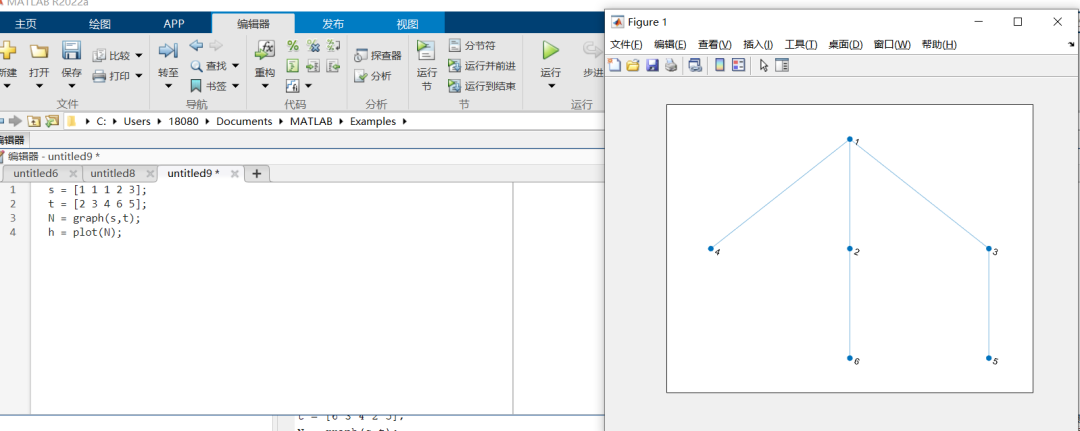1080x431 pixels.
Task: Close the untitled9 editor tab
Action: 234,174
